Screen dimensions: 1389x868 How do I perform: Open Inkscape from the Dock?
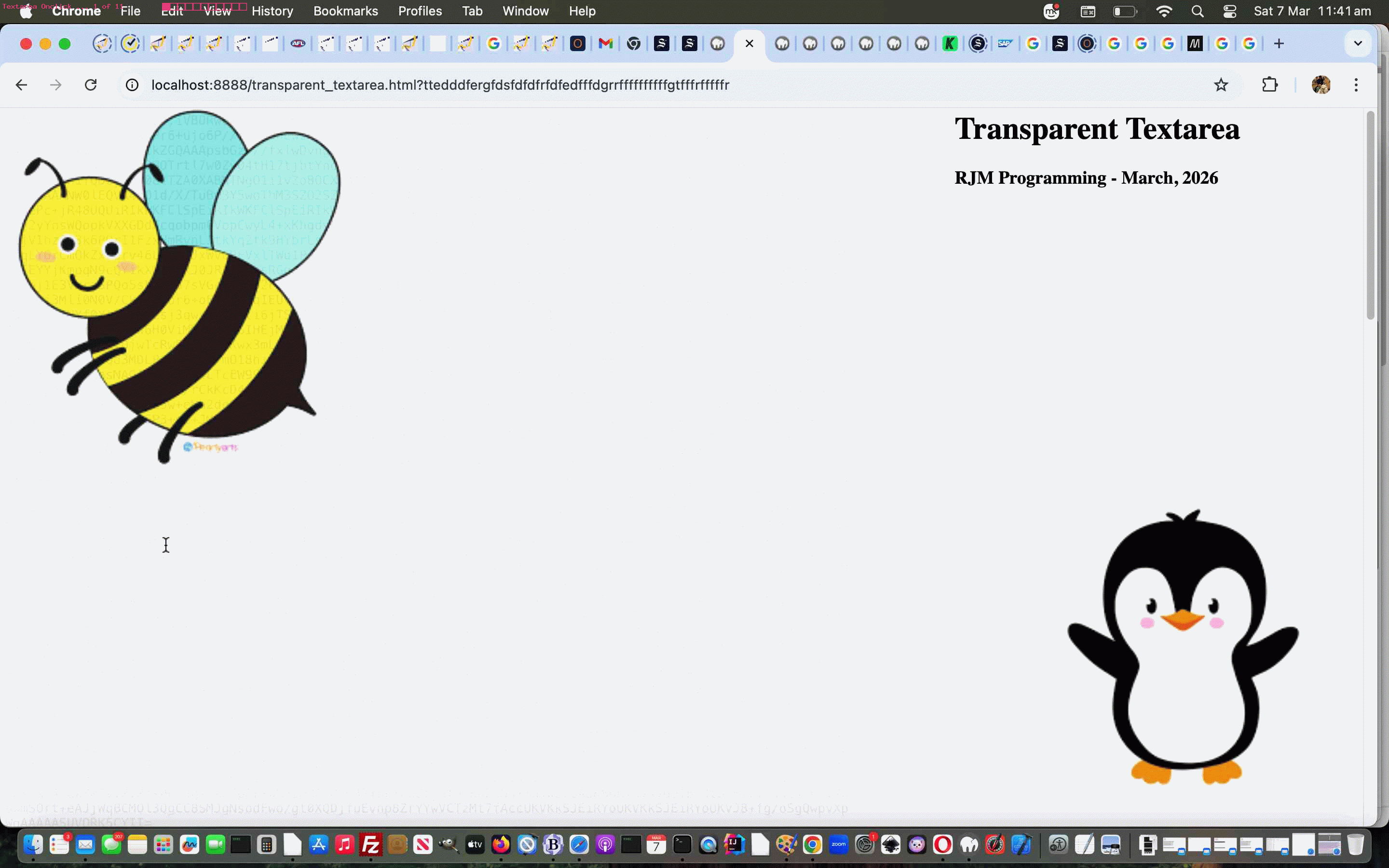pyautogui.click(x=892, y=844)
